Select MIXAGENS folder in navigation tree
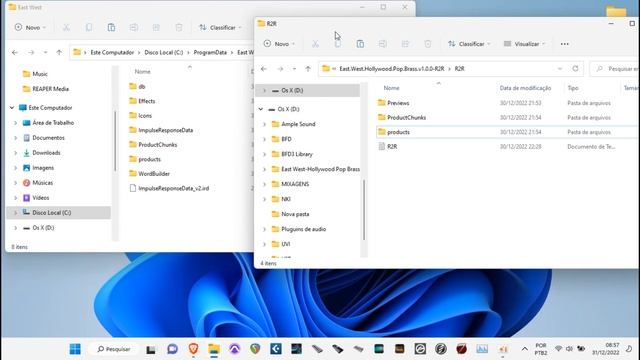This screenshot has height=360, width=640. click(295, 184)
